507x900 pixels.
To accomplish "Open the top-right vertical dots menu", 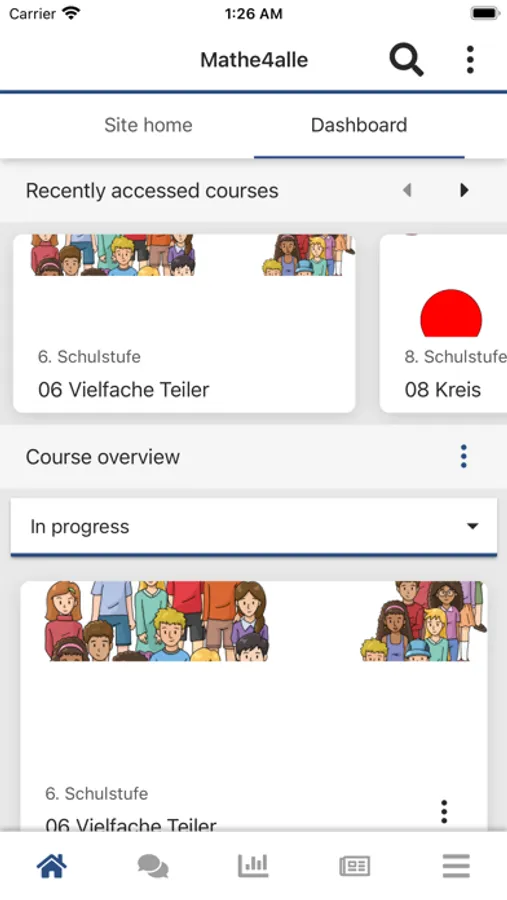I will [470, 60].
